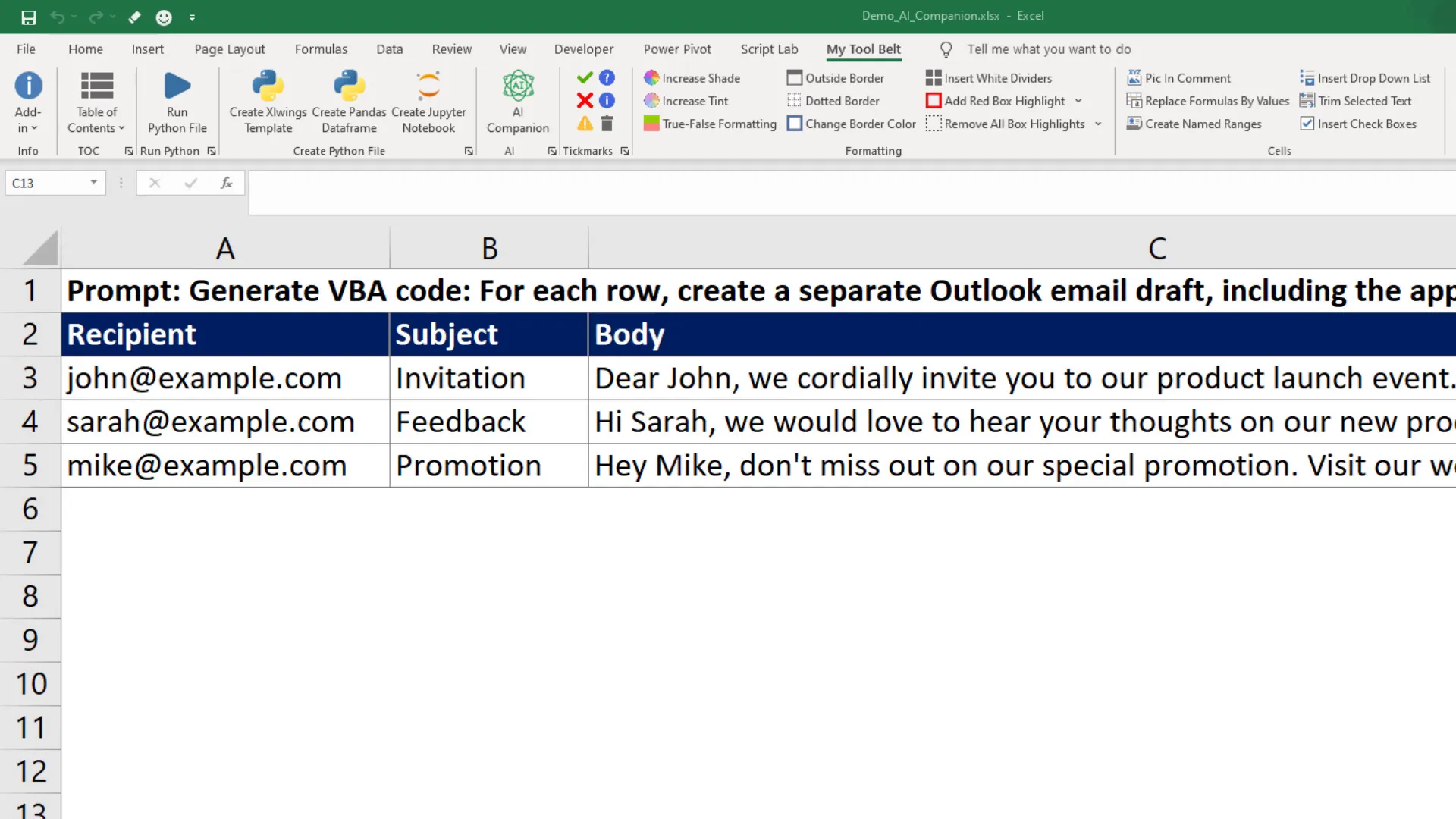Click Tell me what you want to do
Viewport: 1456px width, 819px height.
tap(1049, 49)
